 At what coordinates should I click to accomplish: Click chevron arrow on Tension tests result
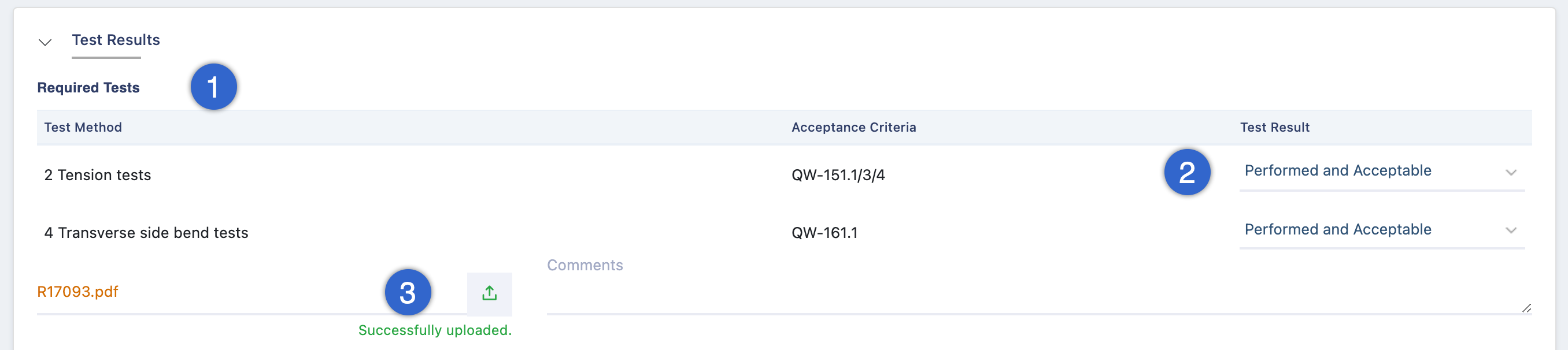tap(1511, 173)
